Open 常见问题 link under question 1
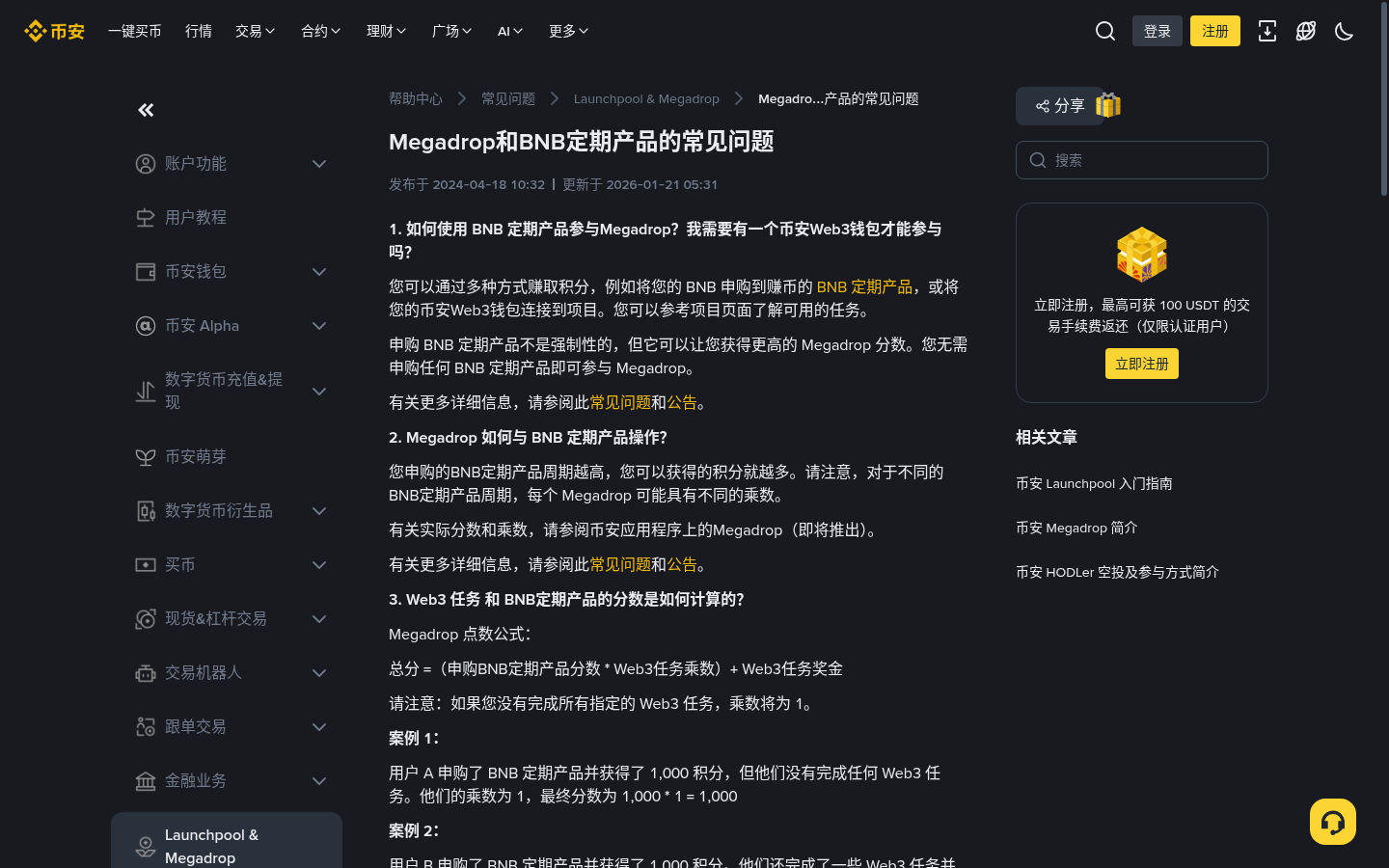This screenshot has height=868, width=1389. tap(620, 403)
